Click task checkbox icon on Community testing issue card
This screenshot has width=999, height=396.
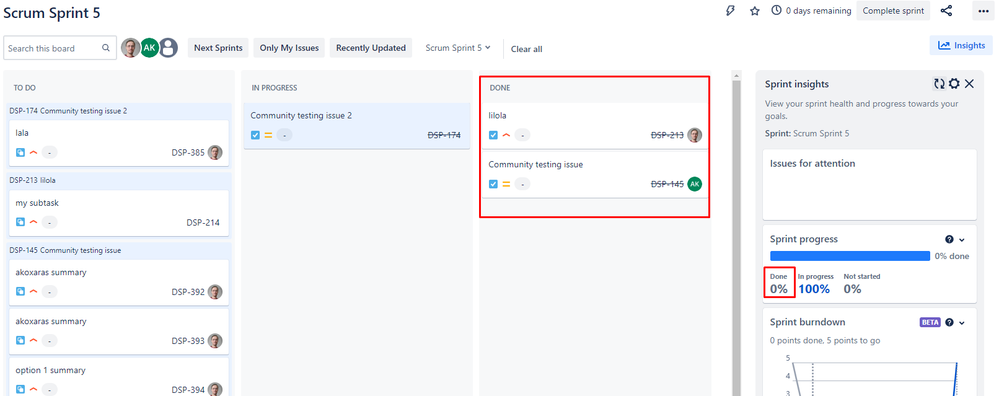tap(493, 184)
